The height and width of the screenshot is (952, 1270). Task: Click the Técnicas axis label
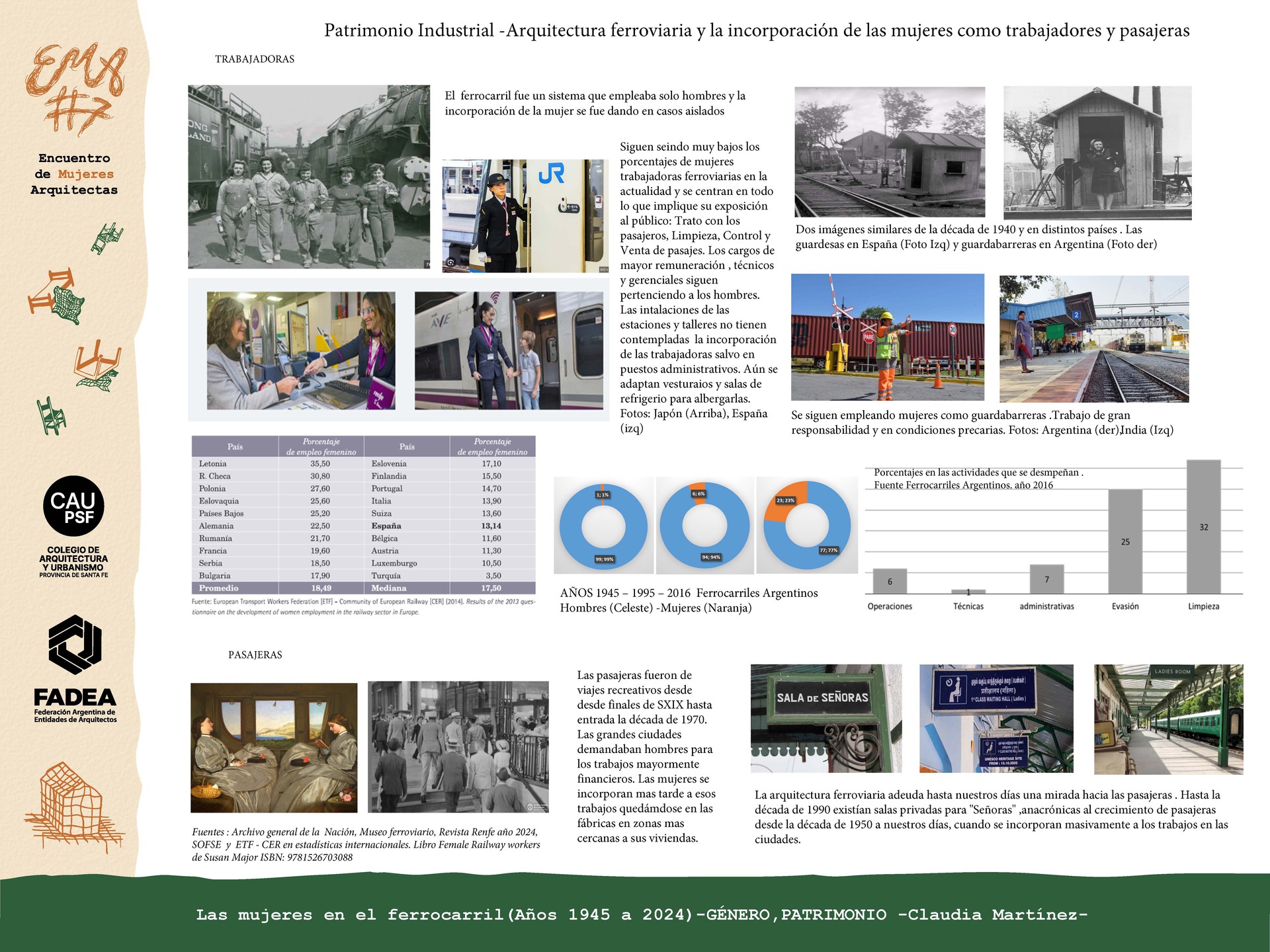[968, 606]
